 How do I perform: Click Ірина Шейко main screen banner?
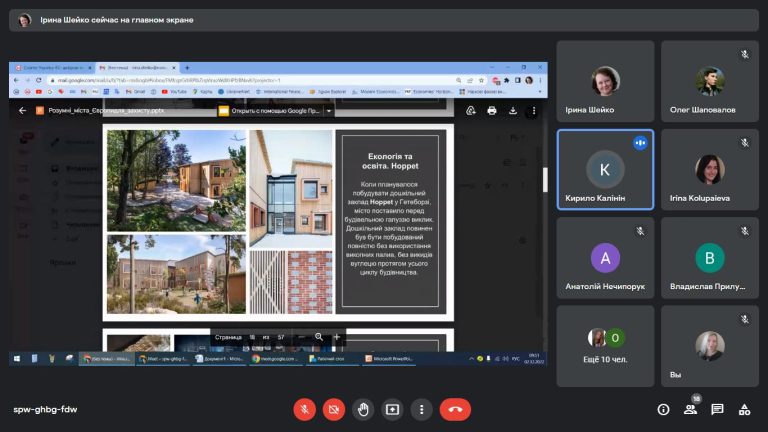[x=384, y=20]
